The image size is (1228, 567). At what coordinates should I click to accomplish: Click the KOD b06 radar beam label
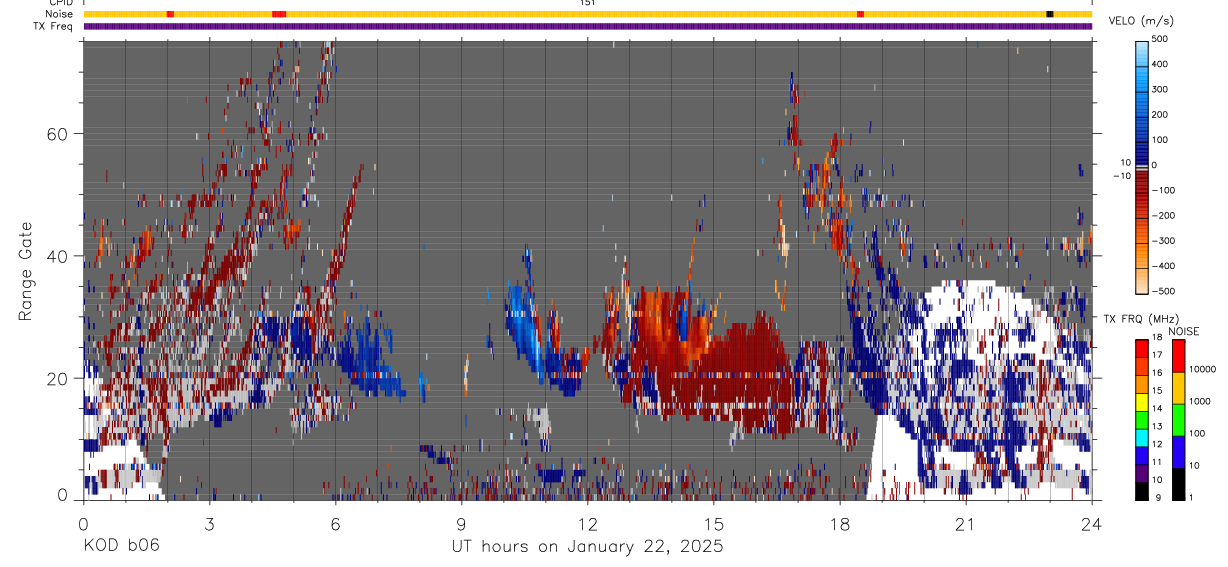pyautogui.click(x=120, y=546)
